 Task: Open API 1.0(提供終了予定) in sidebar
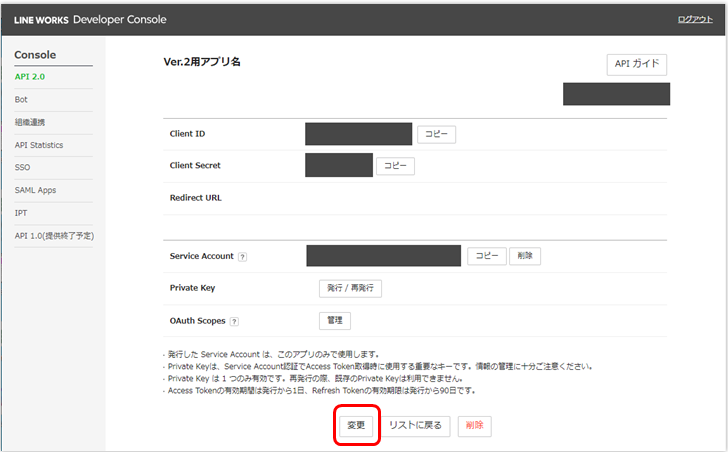pos(54,236)
